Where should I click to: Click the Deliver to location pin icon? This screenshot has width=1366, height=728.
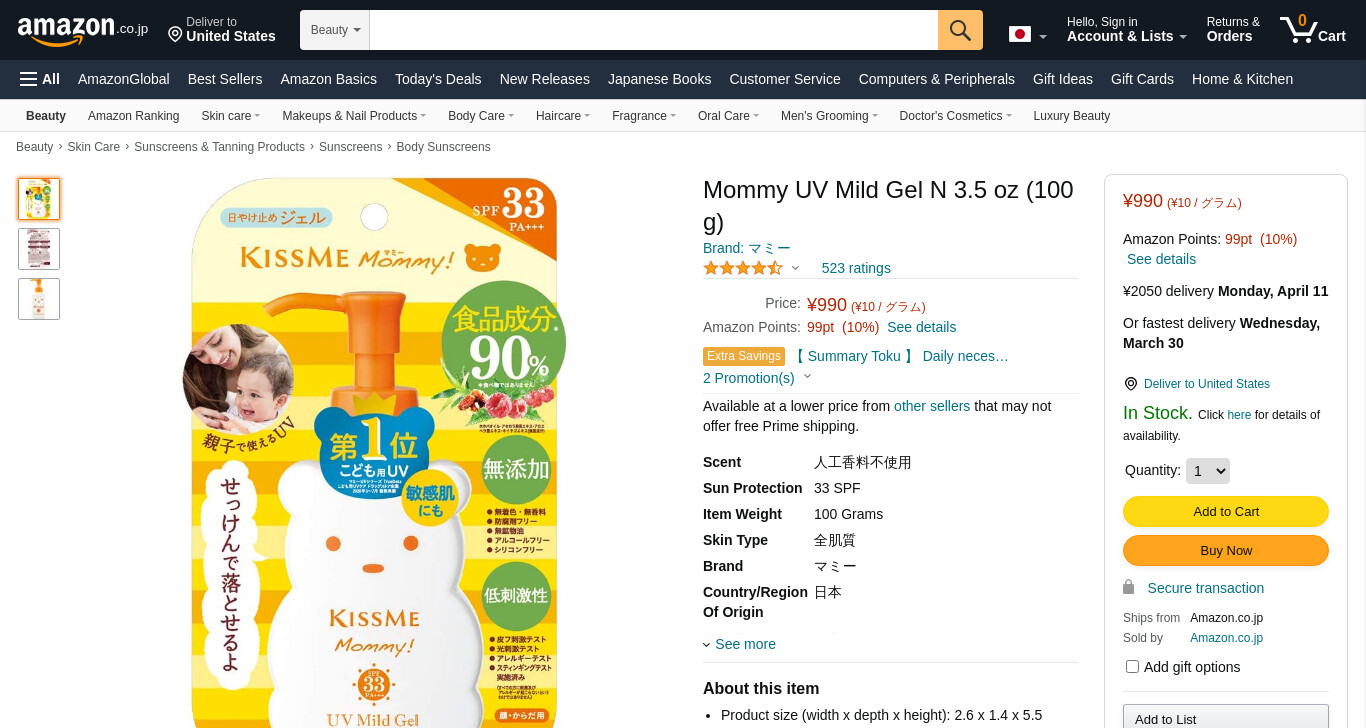pyautogui.click(x=175, y=35)
